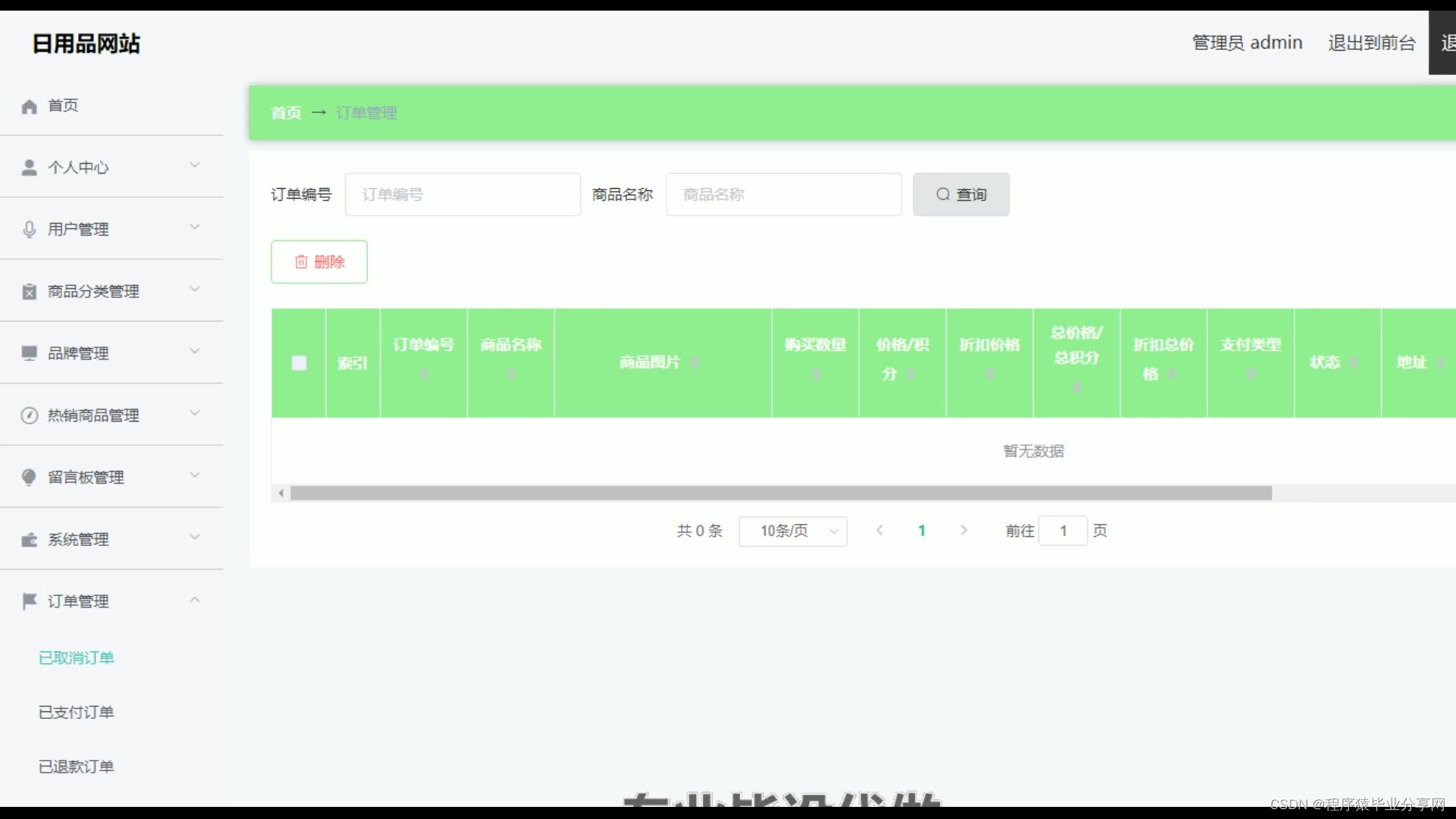Expand the 系统管理 menu chevron

pos(195,538)
